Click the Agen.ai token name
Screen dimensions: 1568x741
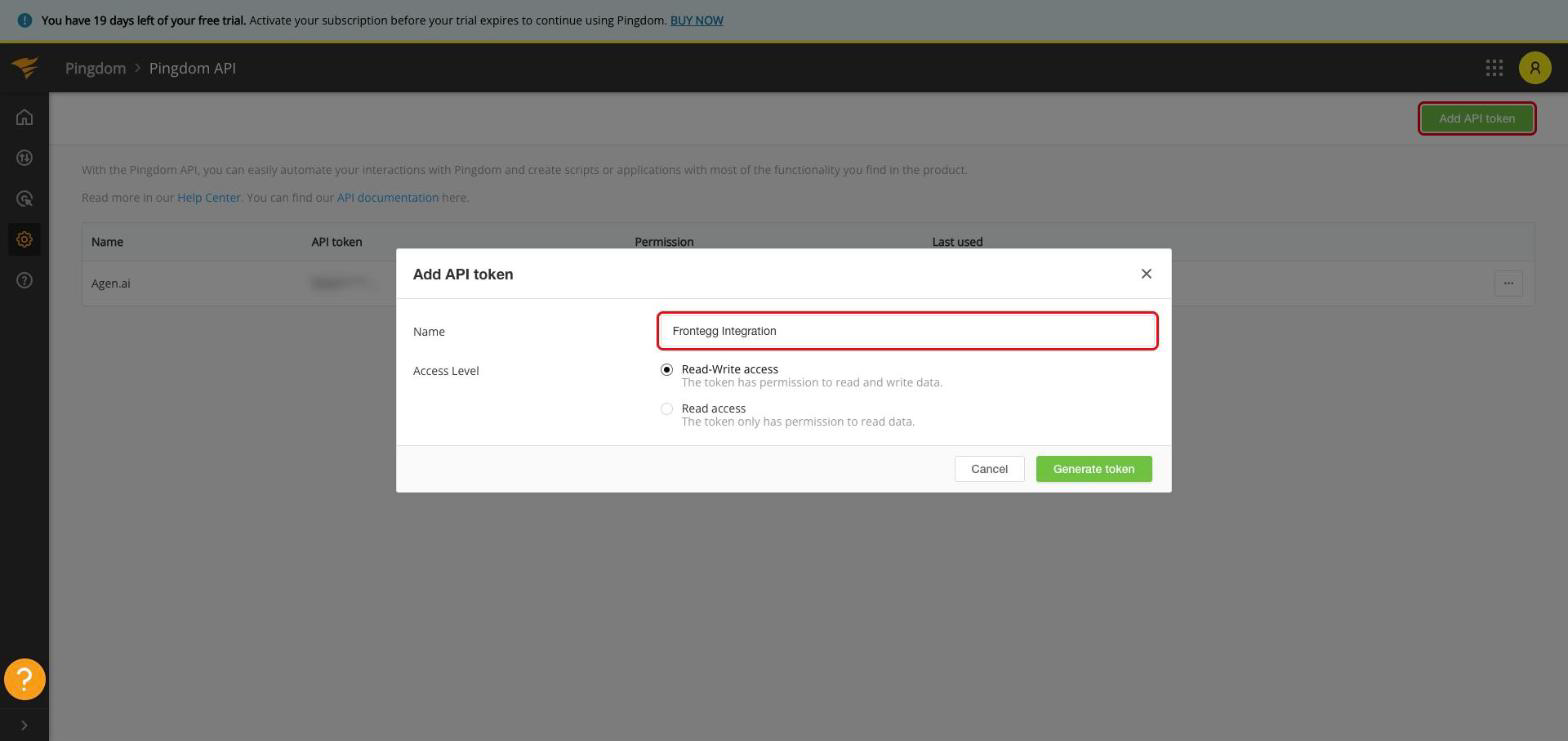point(110,284)
